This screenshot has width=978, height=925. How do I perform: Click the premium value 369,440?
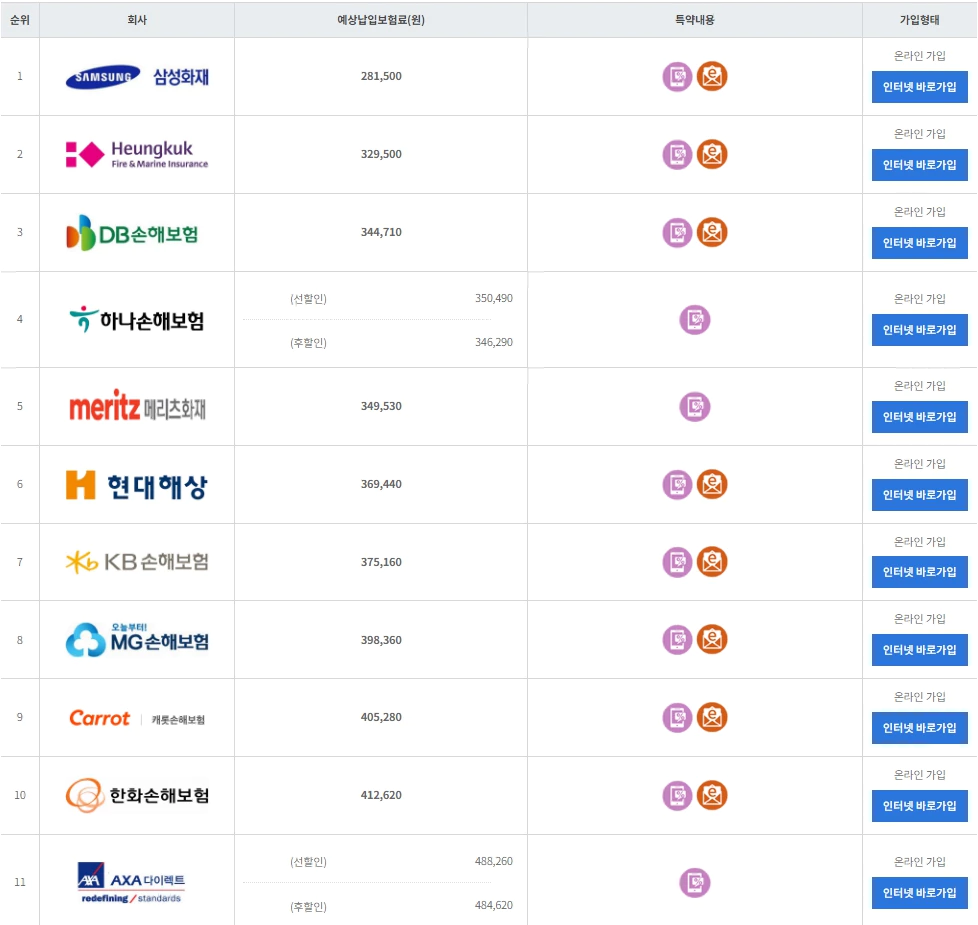point(381,484)
